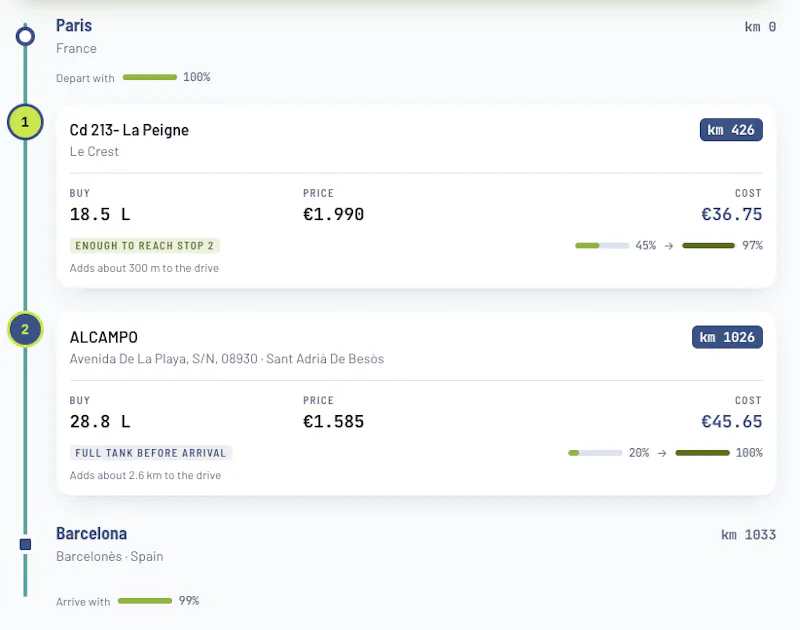This screenshot has height=630, width=800.
Task: Click the 97% fuel level bar
Action: pos(708,245)
